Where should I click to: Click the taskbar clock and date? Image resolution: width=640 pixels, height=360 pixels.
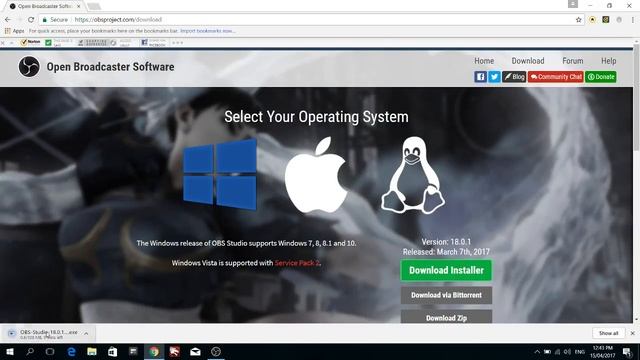pos(602,352)
